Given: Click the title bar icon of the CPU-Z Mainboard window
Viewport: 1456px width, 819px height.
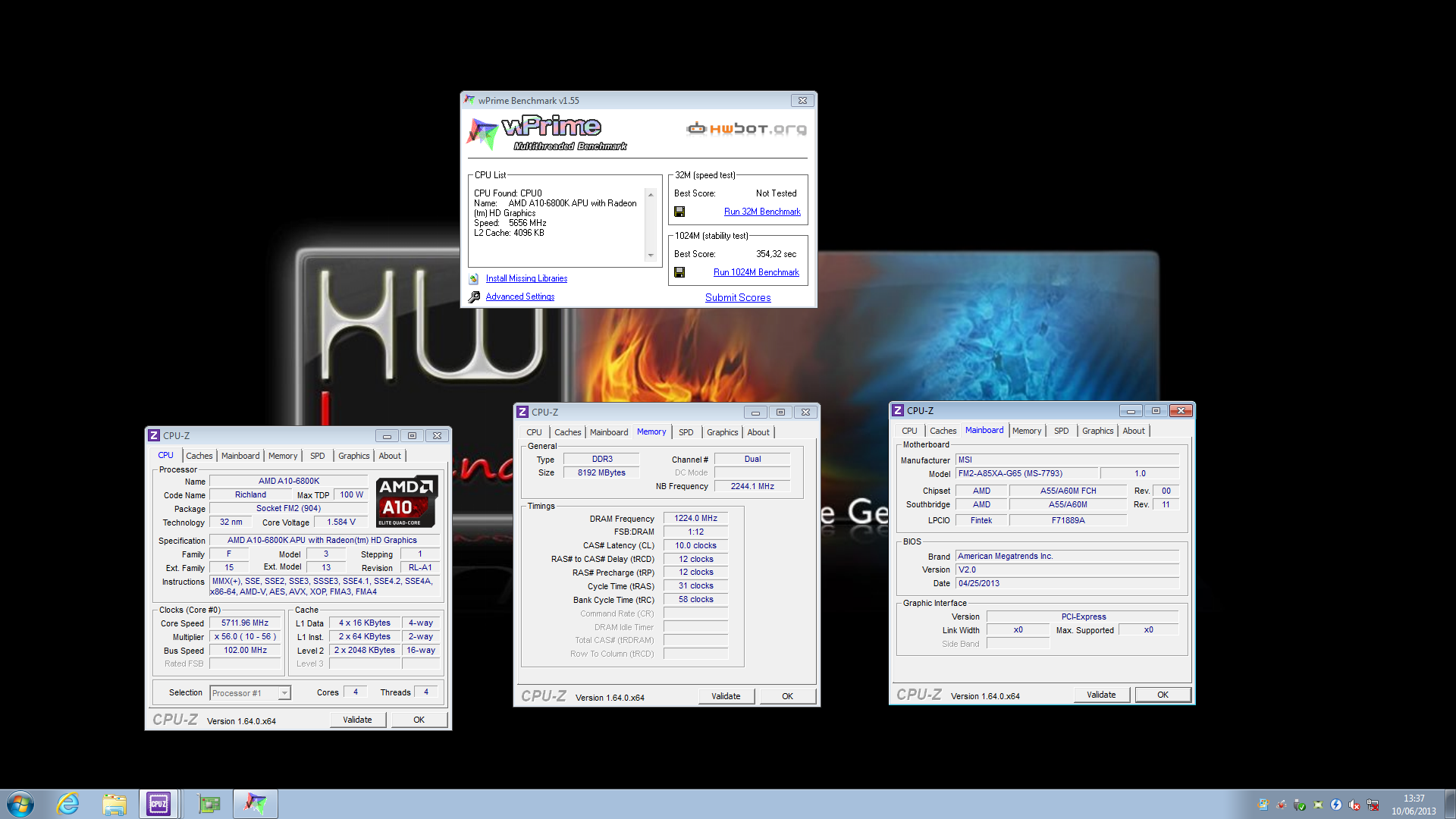Looking at the screenshot, I should (898, 410).
